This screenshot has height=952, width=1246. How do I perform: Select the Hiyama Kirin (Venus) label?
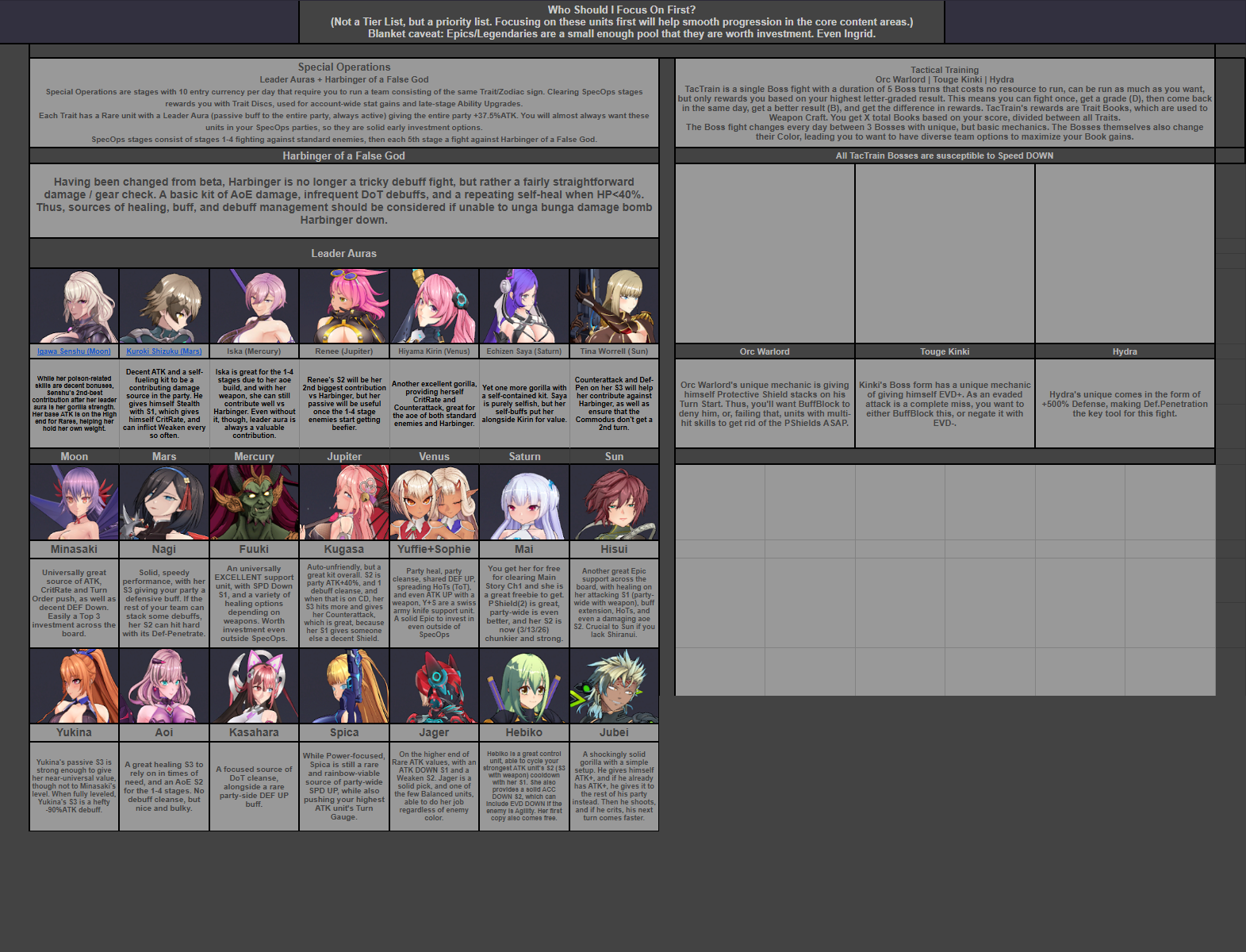pos(434,351)
